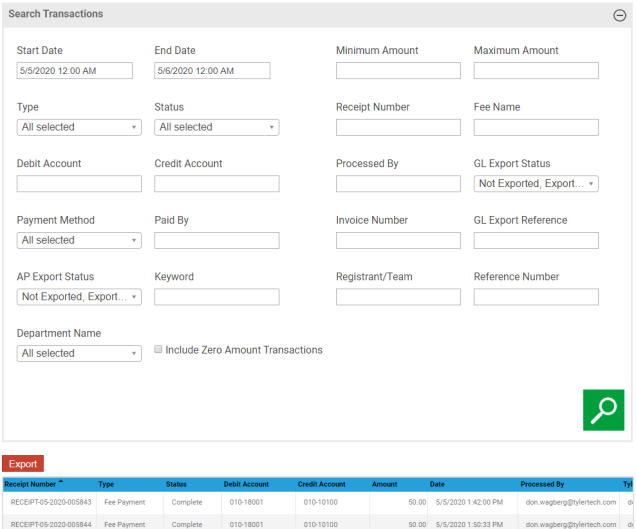636x529 pixels.
Task: Click the Keyword text box
Action: [216, 297]
